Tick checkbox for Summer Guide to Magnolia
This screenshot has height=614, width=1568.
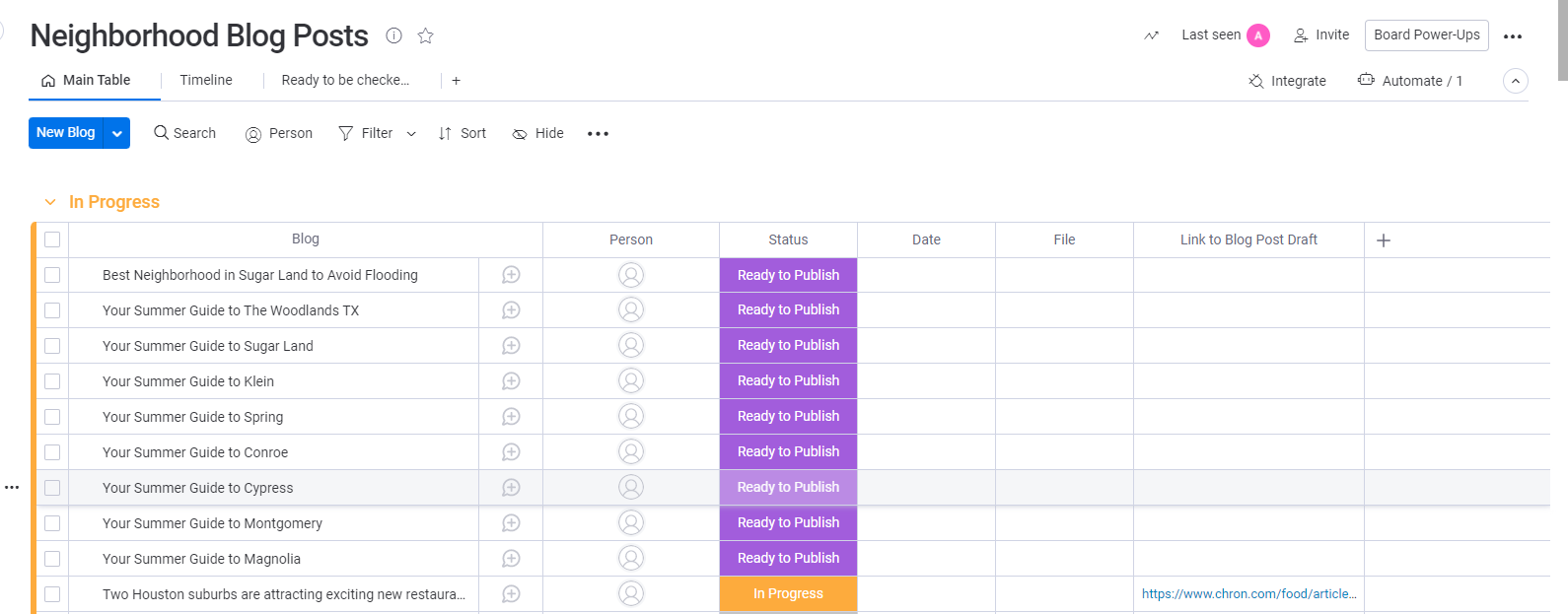click(52, 559)
